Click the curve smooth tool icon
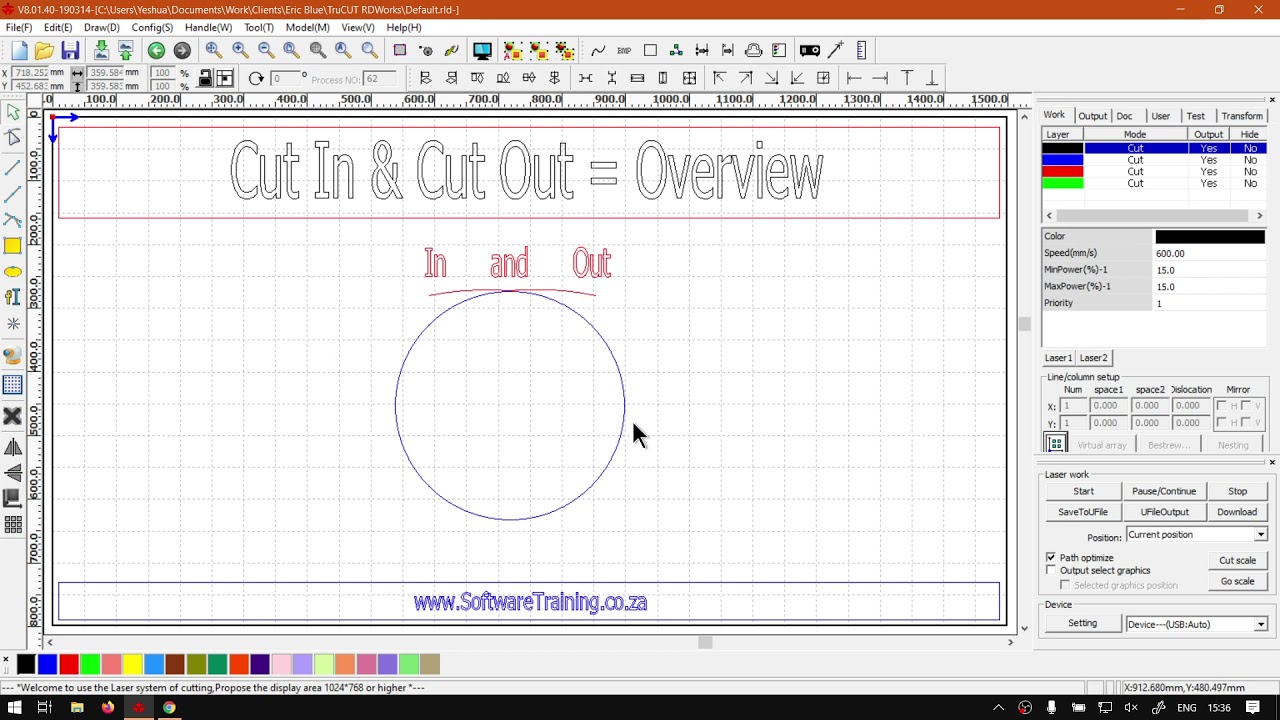1280x720 pixels. [x=598, y=51]
